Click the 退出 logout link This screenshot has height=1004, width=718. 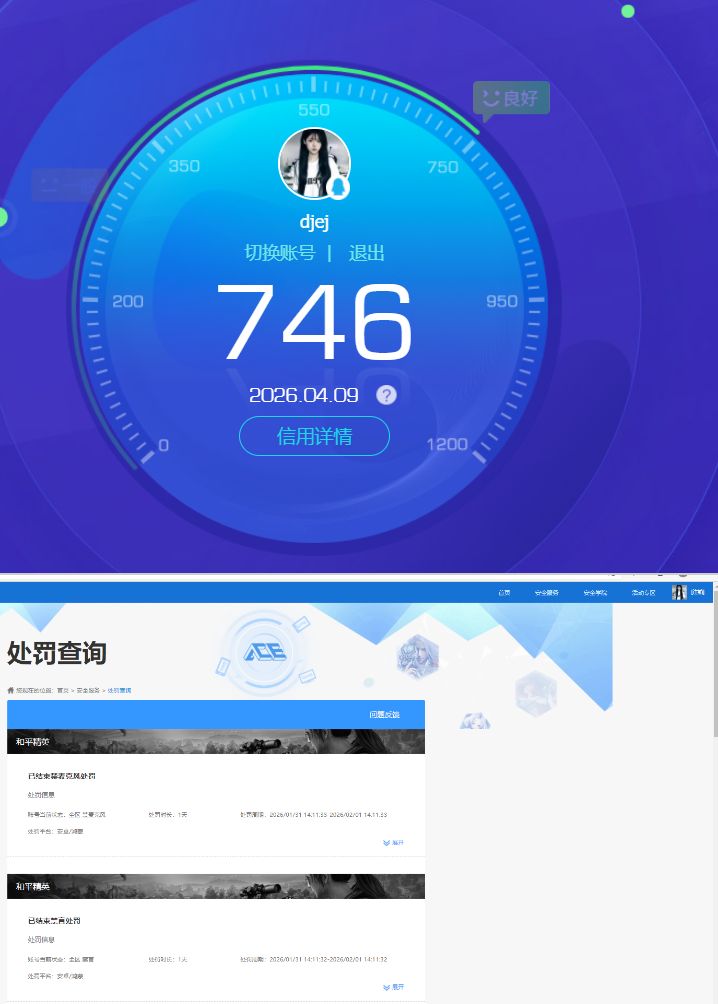366,252
